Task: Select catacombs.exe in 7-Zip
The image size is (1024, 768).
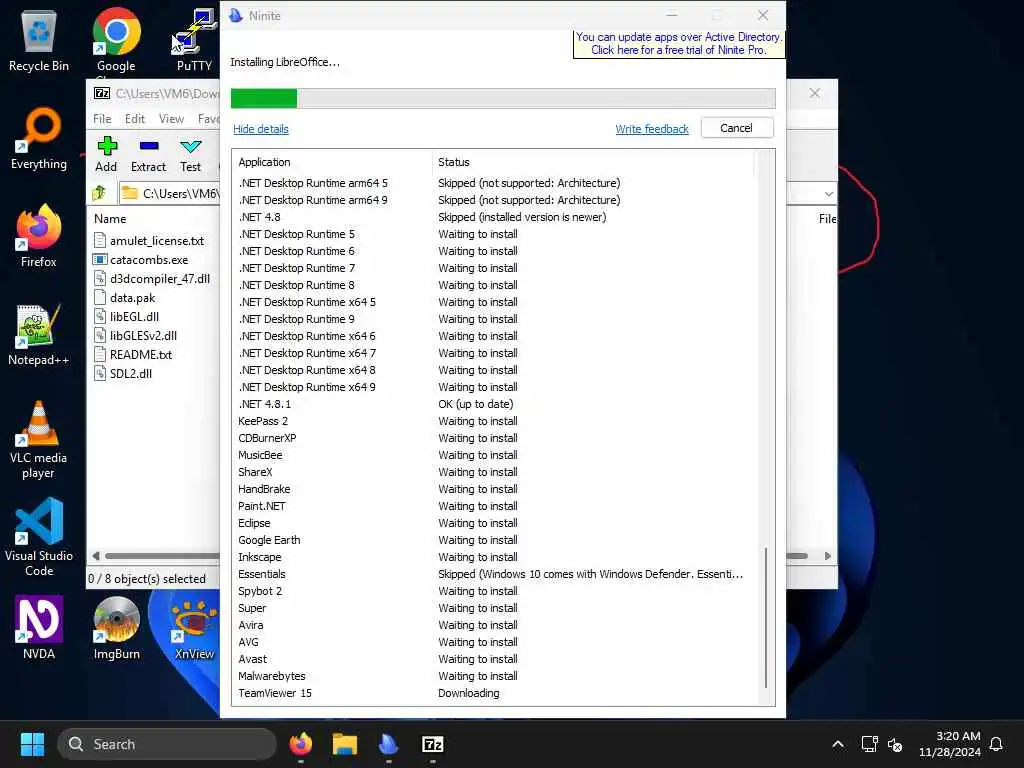Action: pos(149,260)
